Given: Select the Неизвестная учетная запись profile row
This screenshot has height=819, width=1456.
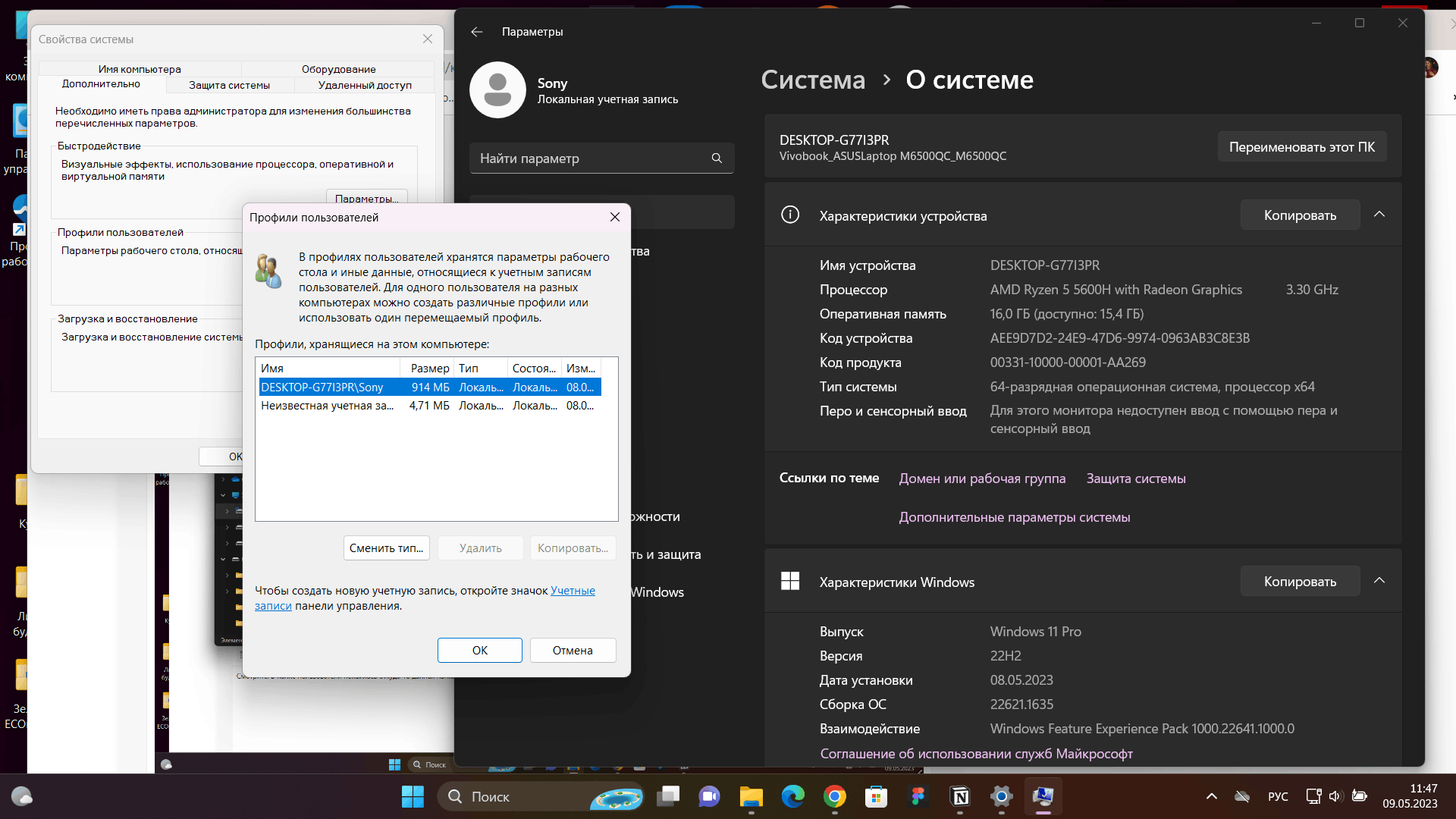Looking at the screenshot, I should pyautogui.click(x=430, y=406).
